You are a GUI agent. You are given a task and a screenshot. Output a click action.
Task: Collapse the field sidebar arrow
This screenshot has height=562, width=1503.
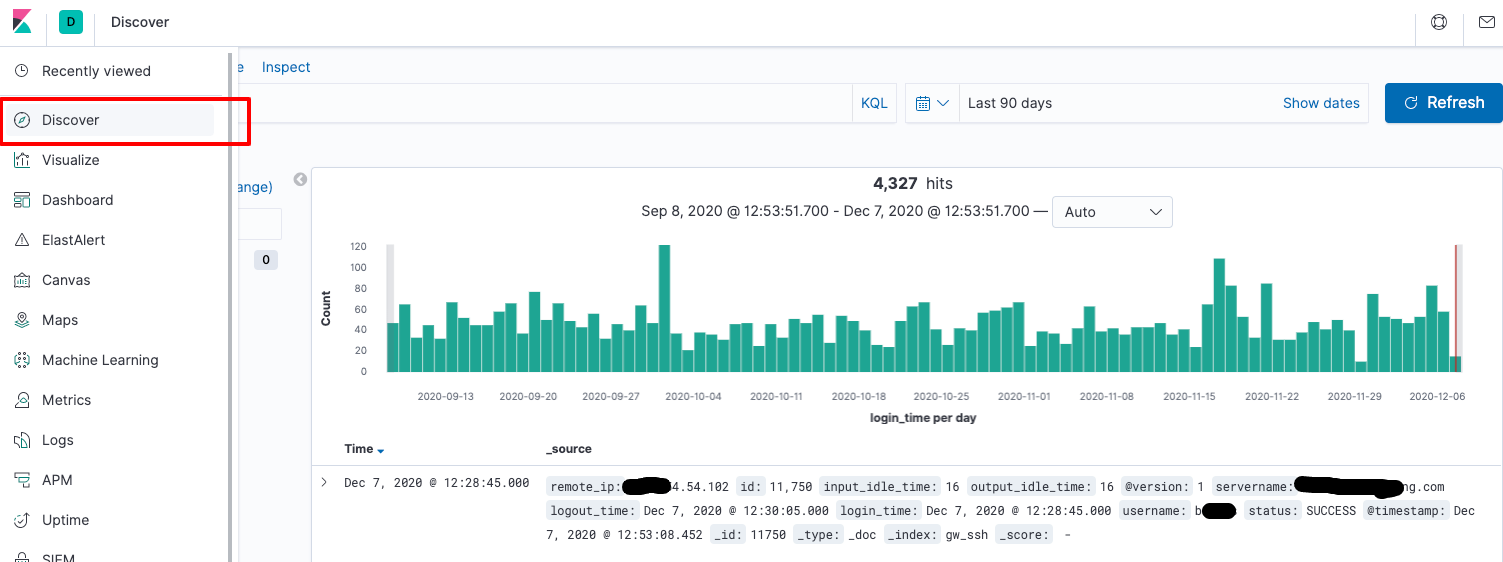299,180
